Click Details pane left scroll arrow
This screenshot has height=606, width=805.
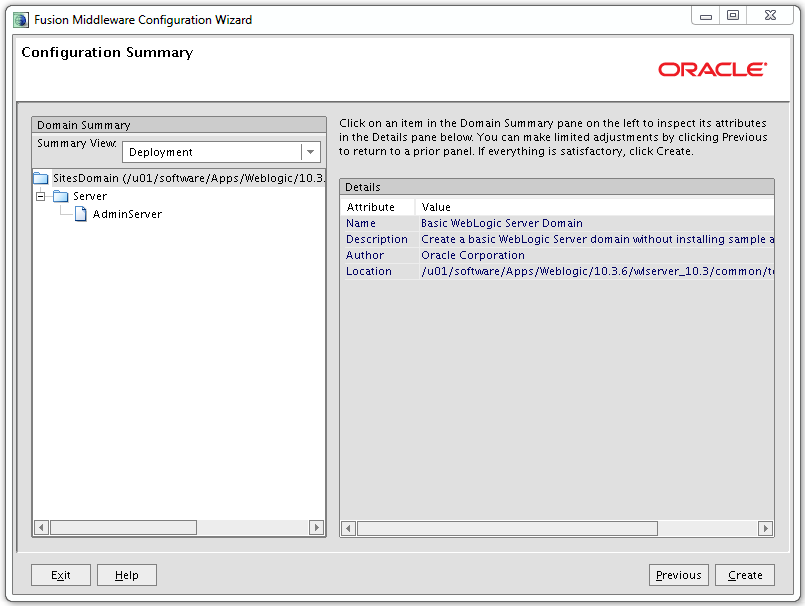(x=349, y=528)
